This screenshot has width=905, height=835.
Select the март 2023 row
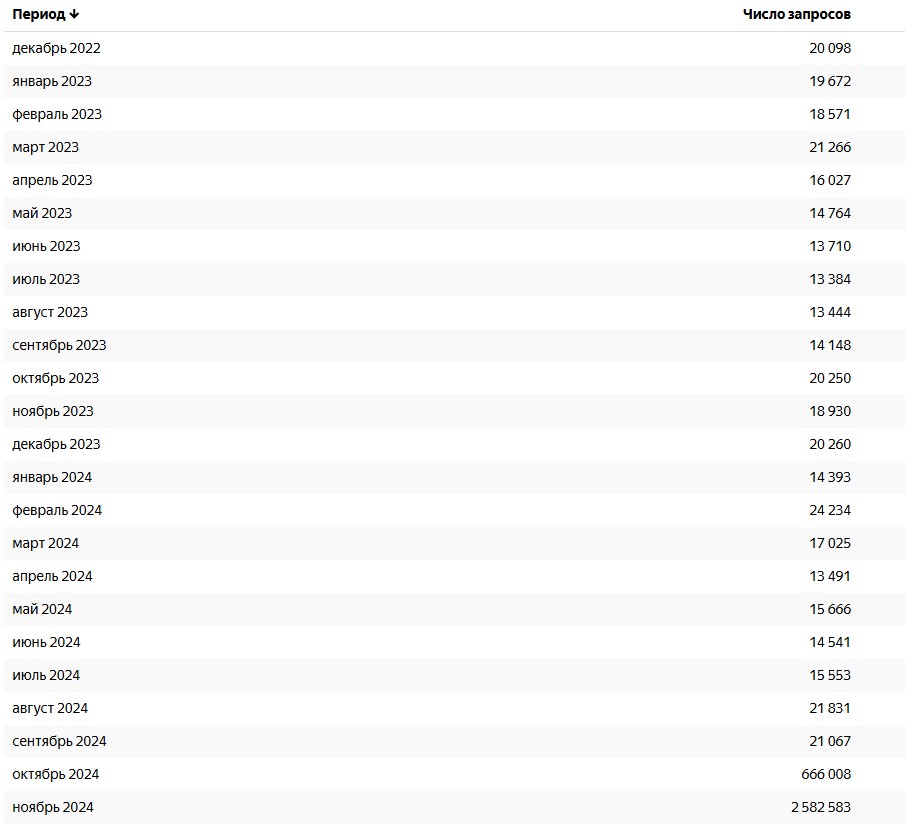(x=452, y=147)
